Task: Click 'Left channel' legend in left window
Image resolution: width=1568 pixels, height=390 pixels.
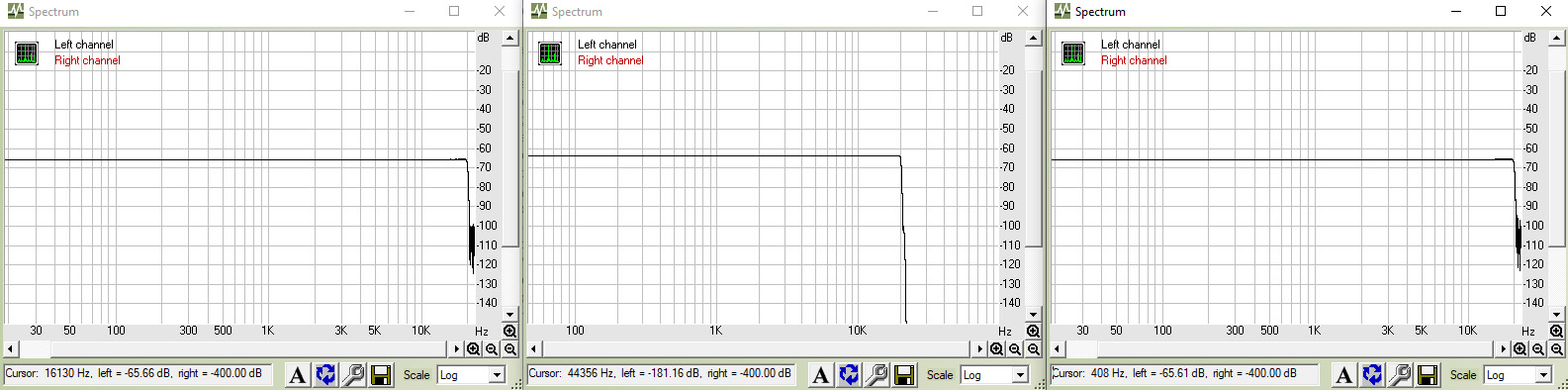Action: pyautogui.click(x=84, y=45)
